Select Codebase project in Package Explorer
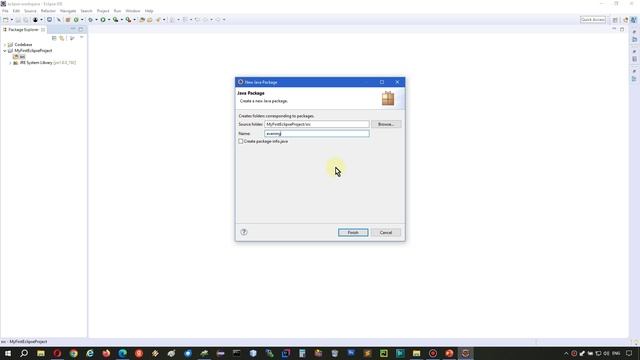Screen dimensions: 640x360 click(23, 44)
